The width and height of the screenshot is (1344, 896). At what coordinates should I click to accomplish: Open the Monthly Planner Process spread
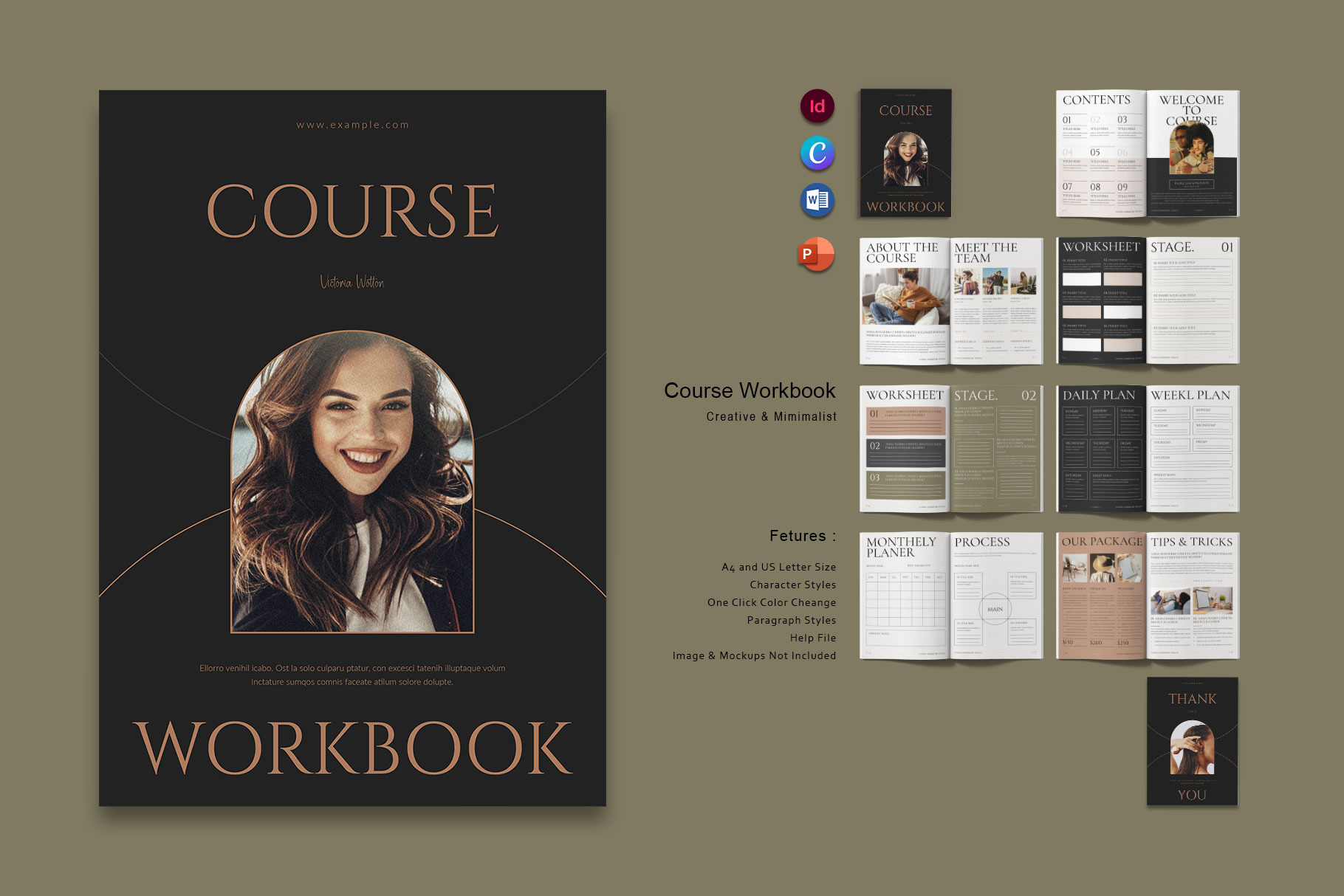[x=951, y=596]
